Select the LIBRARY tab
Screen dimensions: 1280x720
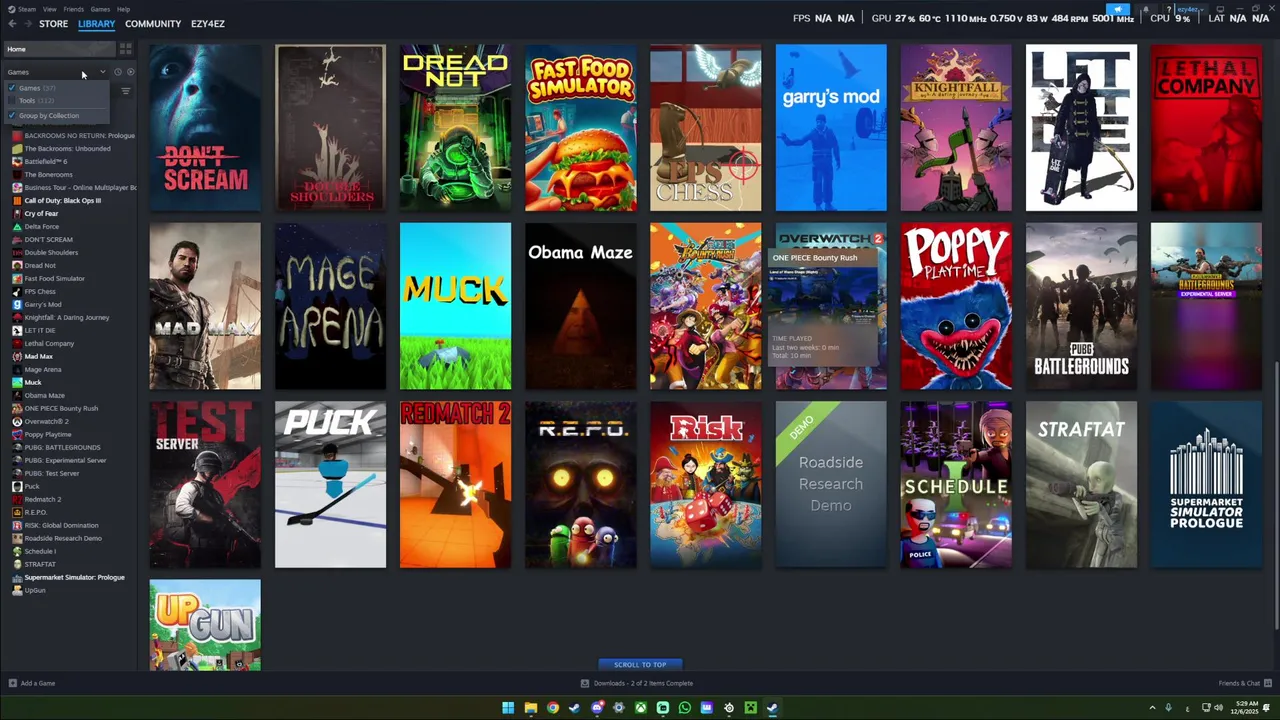click(x=97, y=23)
